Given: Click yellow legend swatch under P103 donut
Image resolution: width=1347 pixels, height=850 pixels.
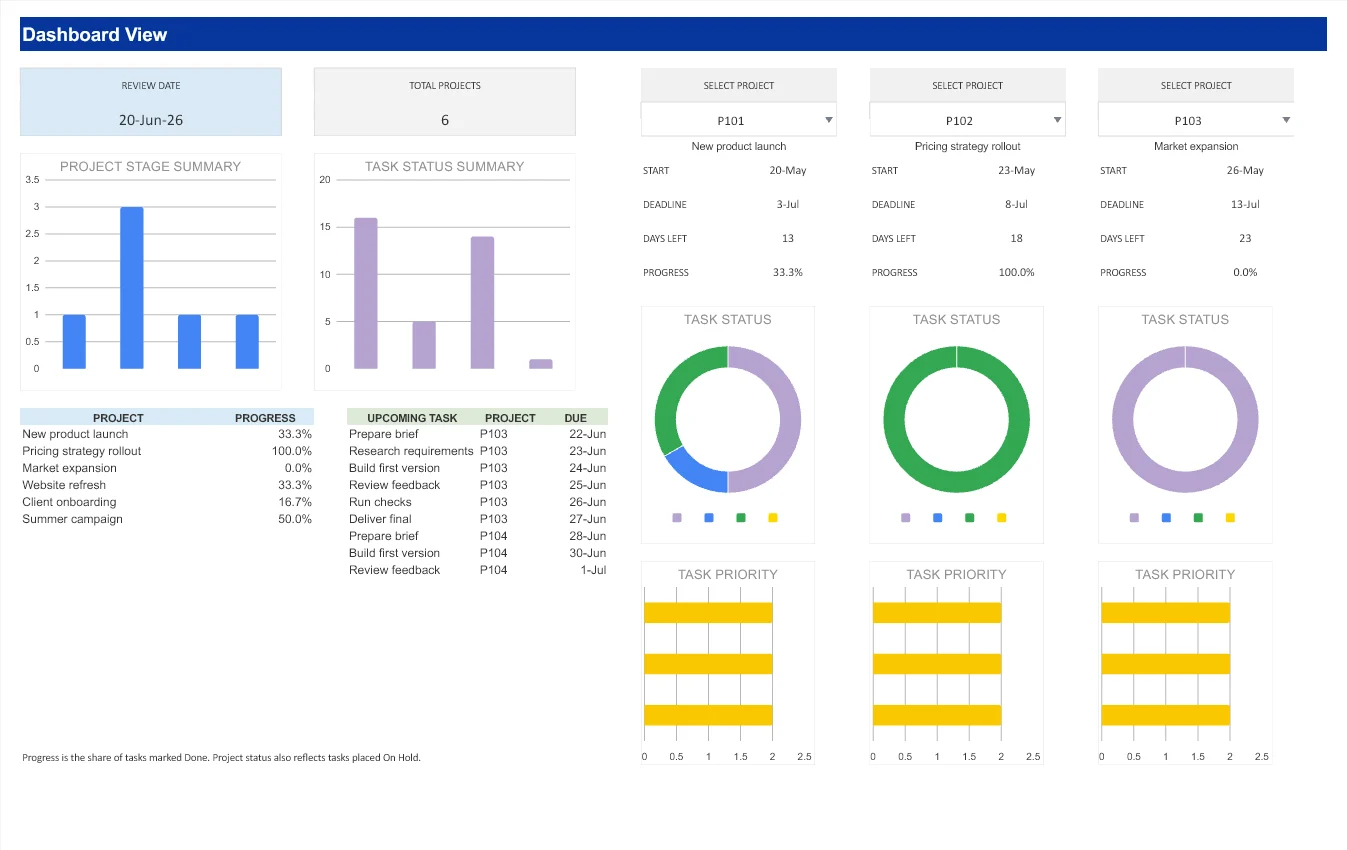Looking at the screenshot, I should click(1230, 518).
